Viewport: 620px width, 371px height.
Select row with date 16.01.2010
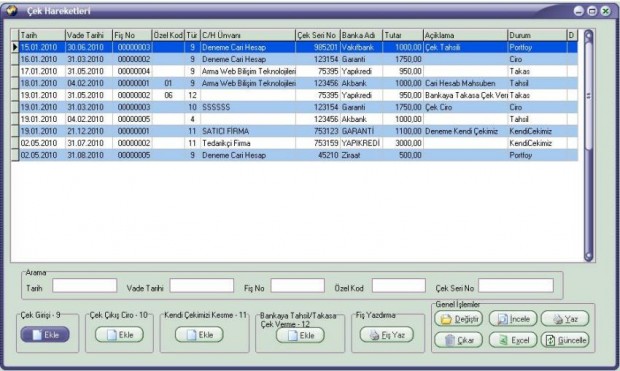click(294, 59)
